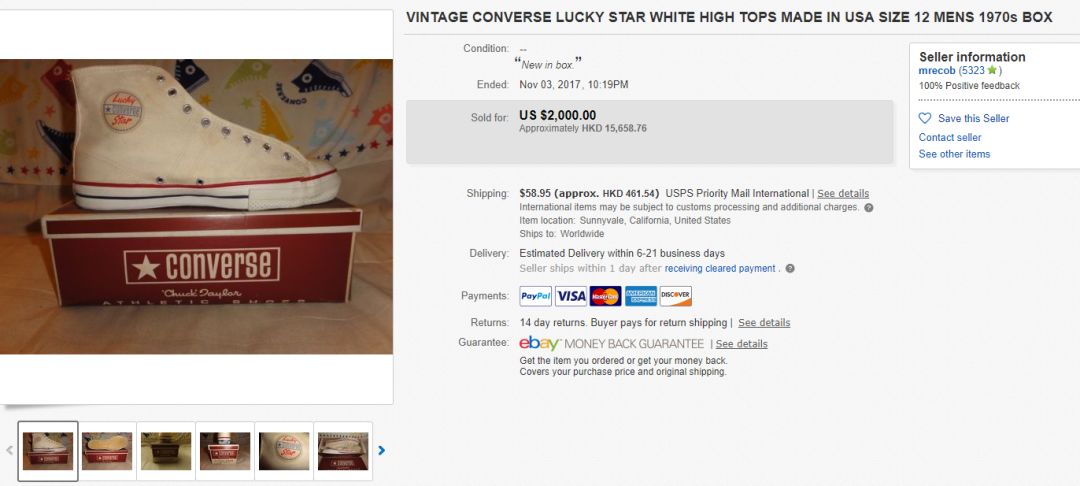Image resolution: width=1080 pixels, height=486 pixels.
Task: View the seller's other items
Action: coord(954,154)
